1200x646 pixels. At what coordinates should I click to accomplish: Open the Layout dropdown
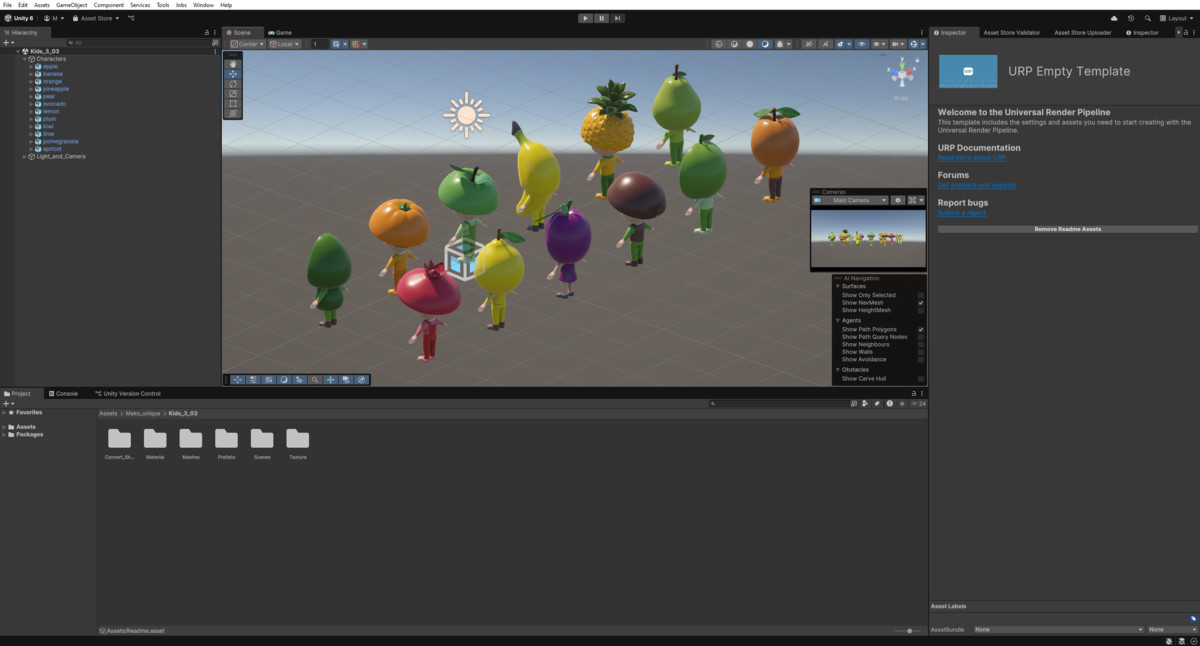point(1177,18)
